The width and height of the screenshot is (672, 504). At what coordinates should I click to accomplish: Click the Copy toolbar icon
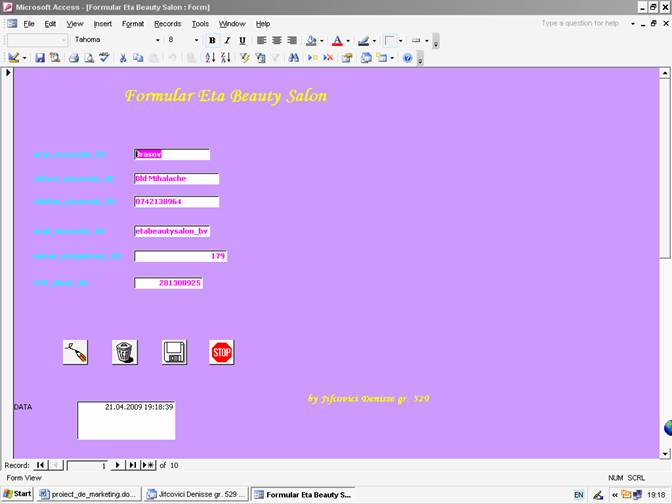click(138, 57)
